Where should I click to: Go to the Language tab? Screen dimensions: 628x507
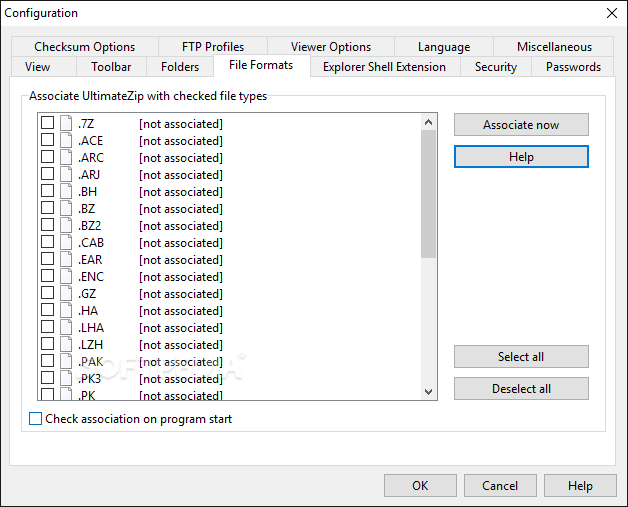coord(444,47)
